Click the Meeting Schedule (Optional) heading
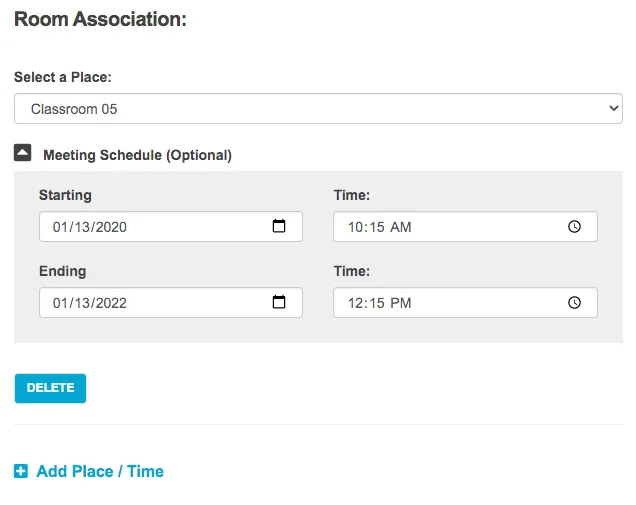Viewport: 636px width, 505px height. pos(137,155)
